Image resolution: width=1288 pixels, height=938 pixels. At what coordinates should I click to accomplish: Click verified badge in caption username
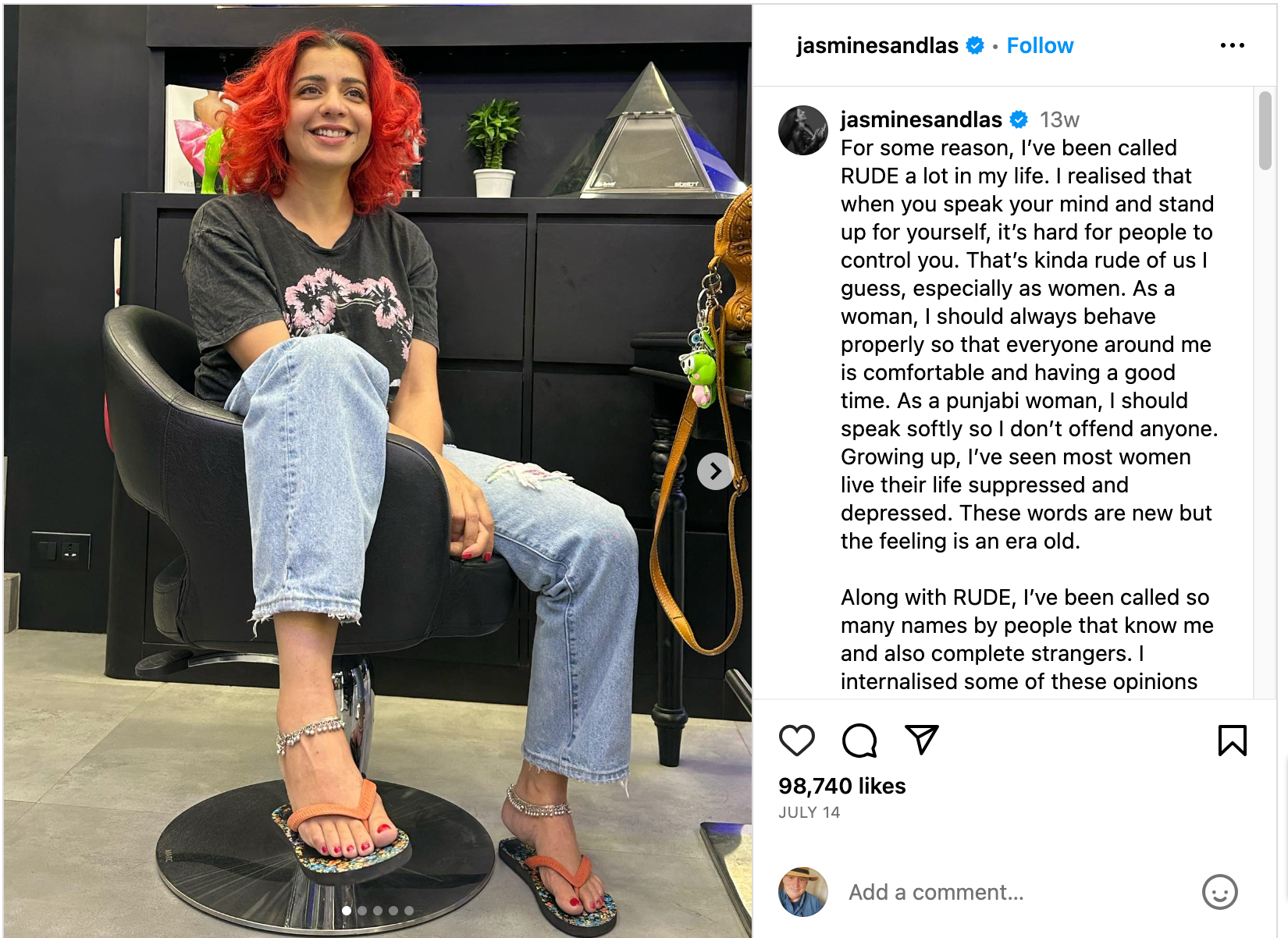pos(1019,119)
